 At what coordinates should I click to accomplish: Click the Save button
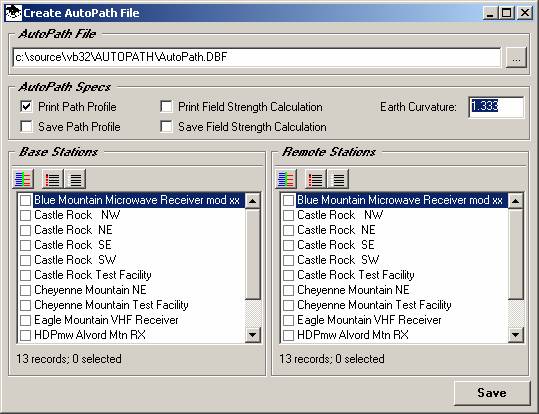coord(492,393)
